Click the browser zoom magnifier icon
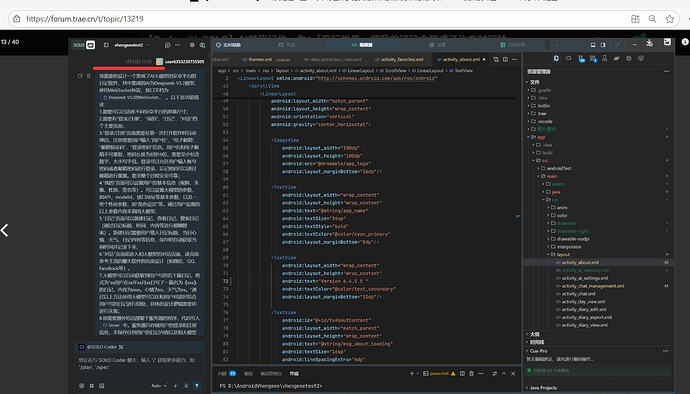This screenshot has width=690, height=394. (x=652, y=19)
